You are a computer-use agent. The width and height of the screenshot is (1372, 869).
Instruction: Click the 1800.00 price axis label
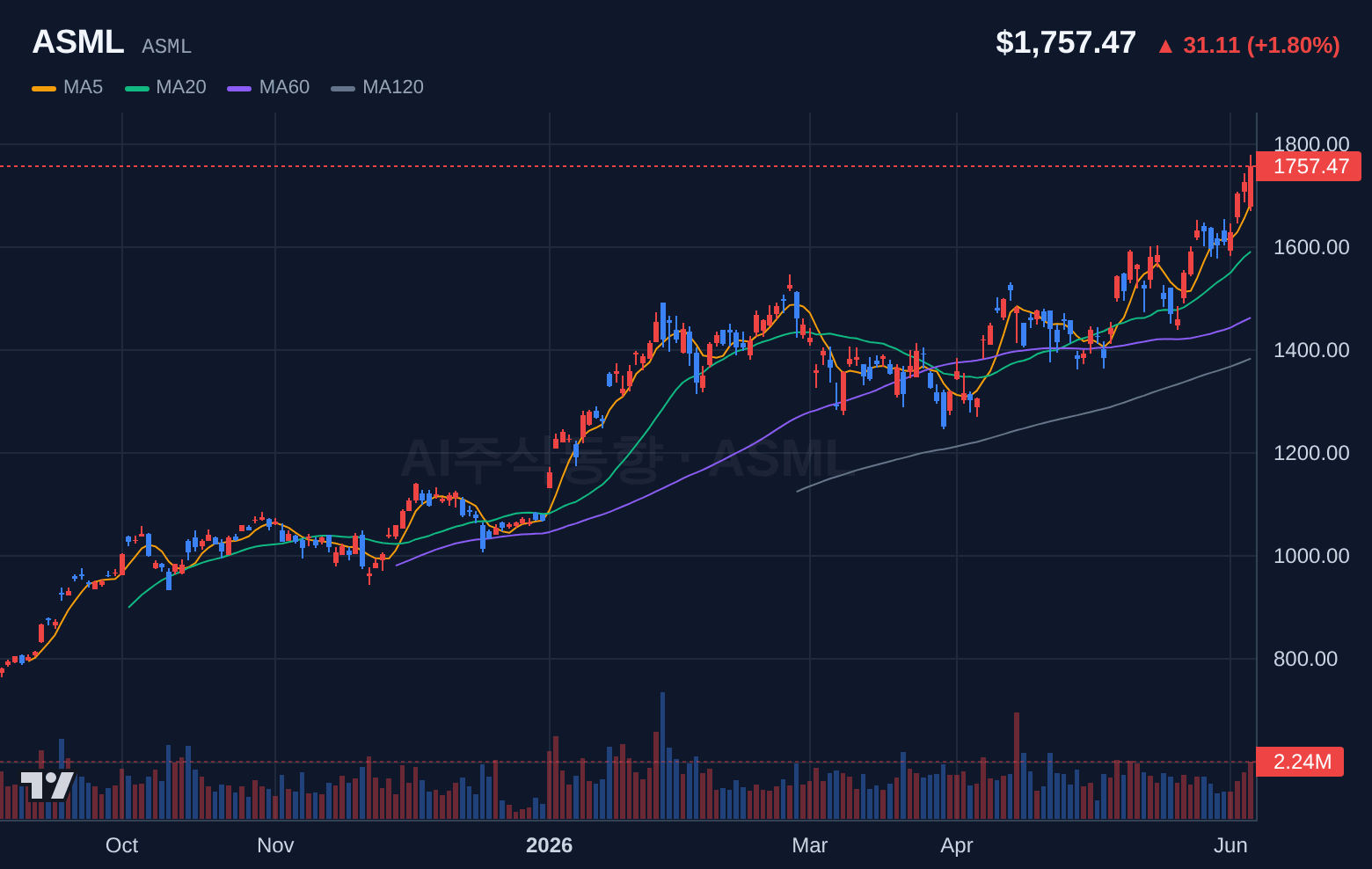(x=1311, y=144)
